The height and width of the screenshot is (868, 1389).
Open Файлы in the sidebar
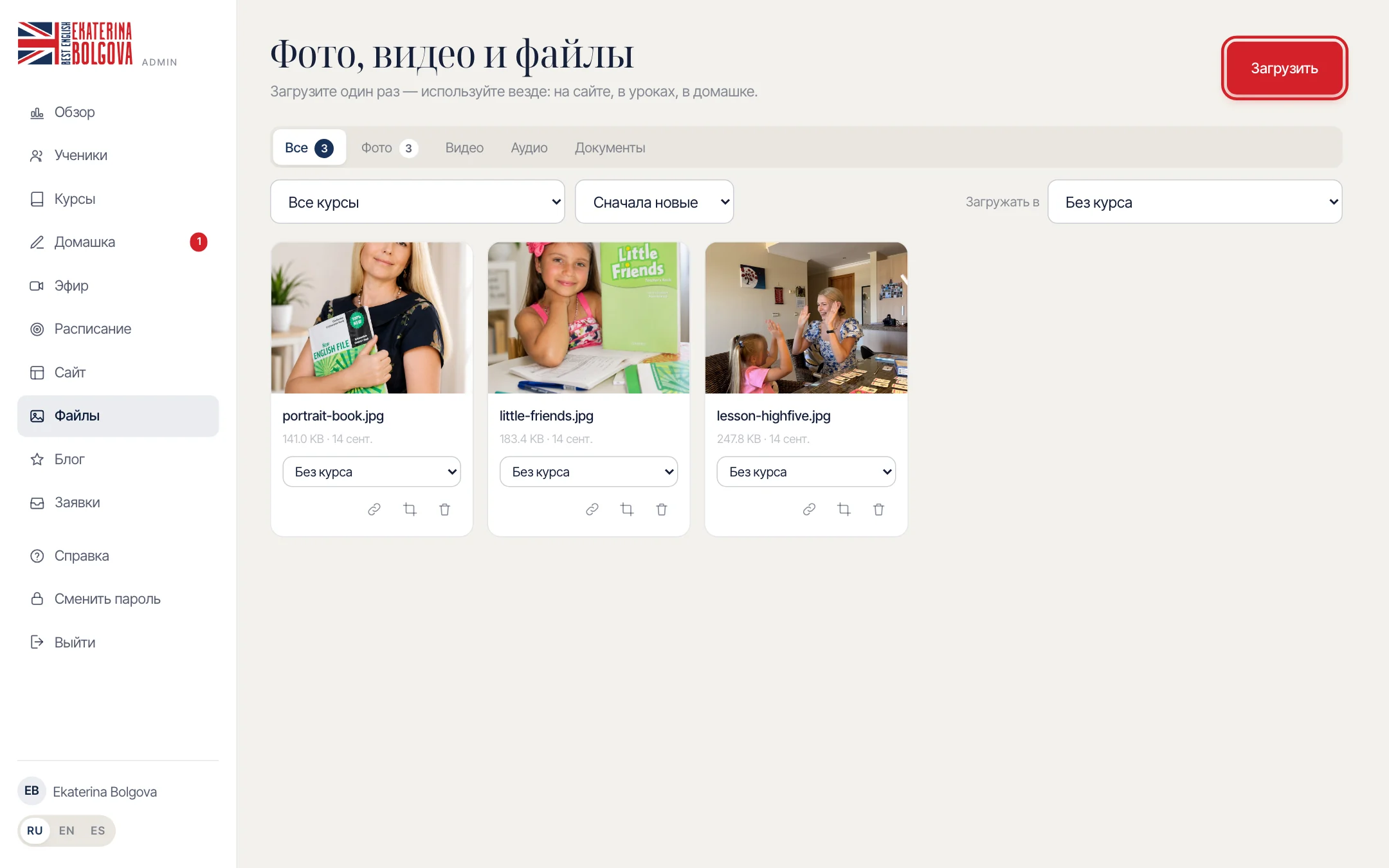118,416
